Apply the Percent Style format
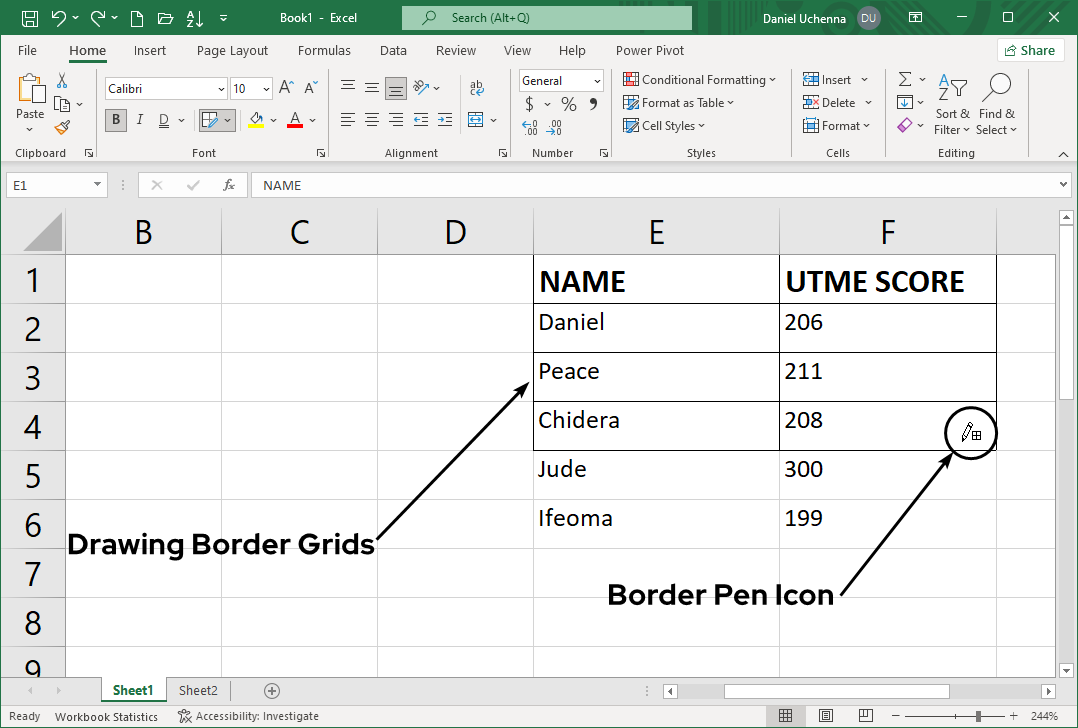The height and width of the screenshot is (728, 1078). click(567, 103)
